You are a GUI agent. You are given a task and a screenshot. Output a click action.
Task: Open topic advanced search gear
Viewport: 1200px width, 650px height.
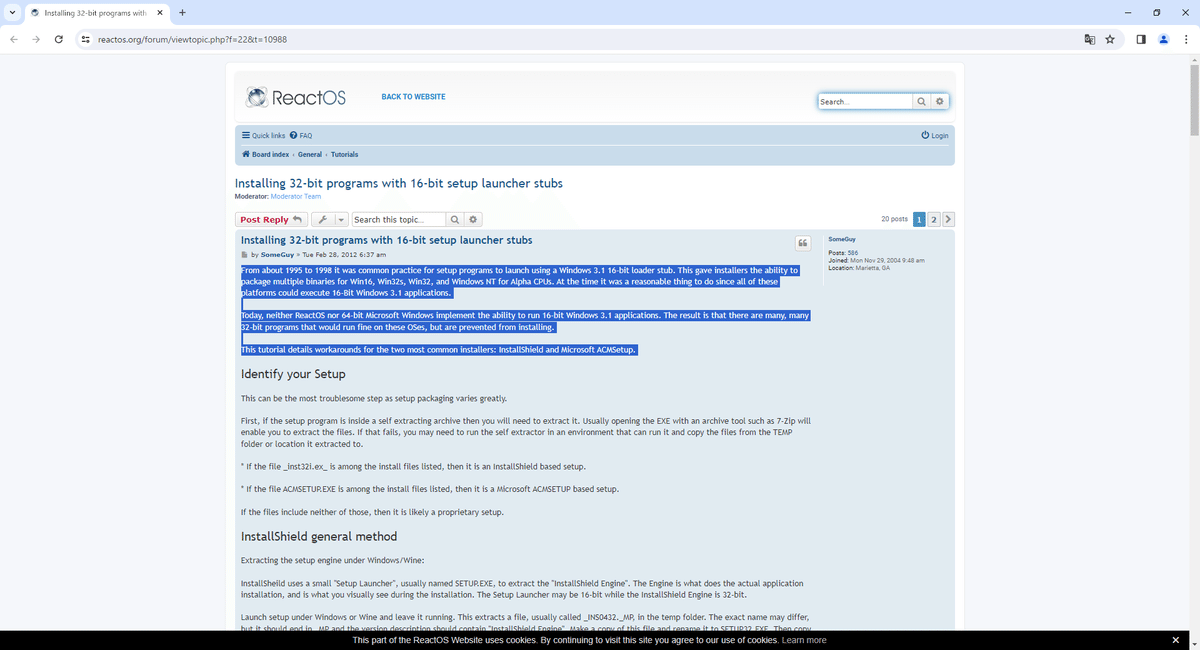(473, 219)
